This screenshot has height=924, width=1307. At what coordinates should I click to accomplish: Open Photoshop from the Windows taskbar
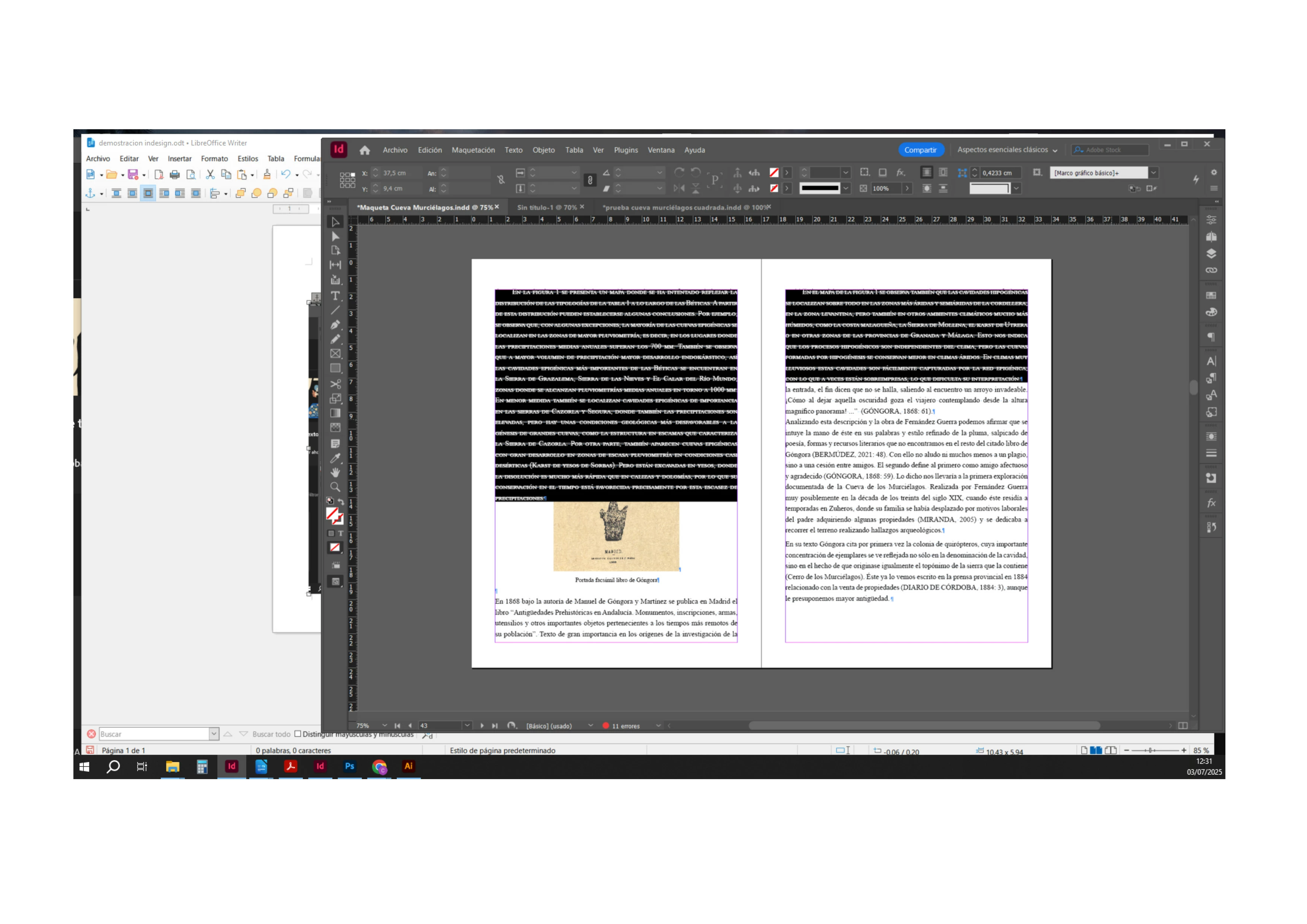pyautogui.click(x=349, y=766)
